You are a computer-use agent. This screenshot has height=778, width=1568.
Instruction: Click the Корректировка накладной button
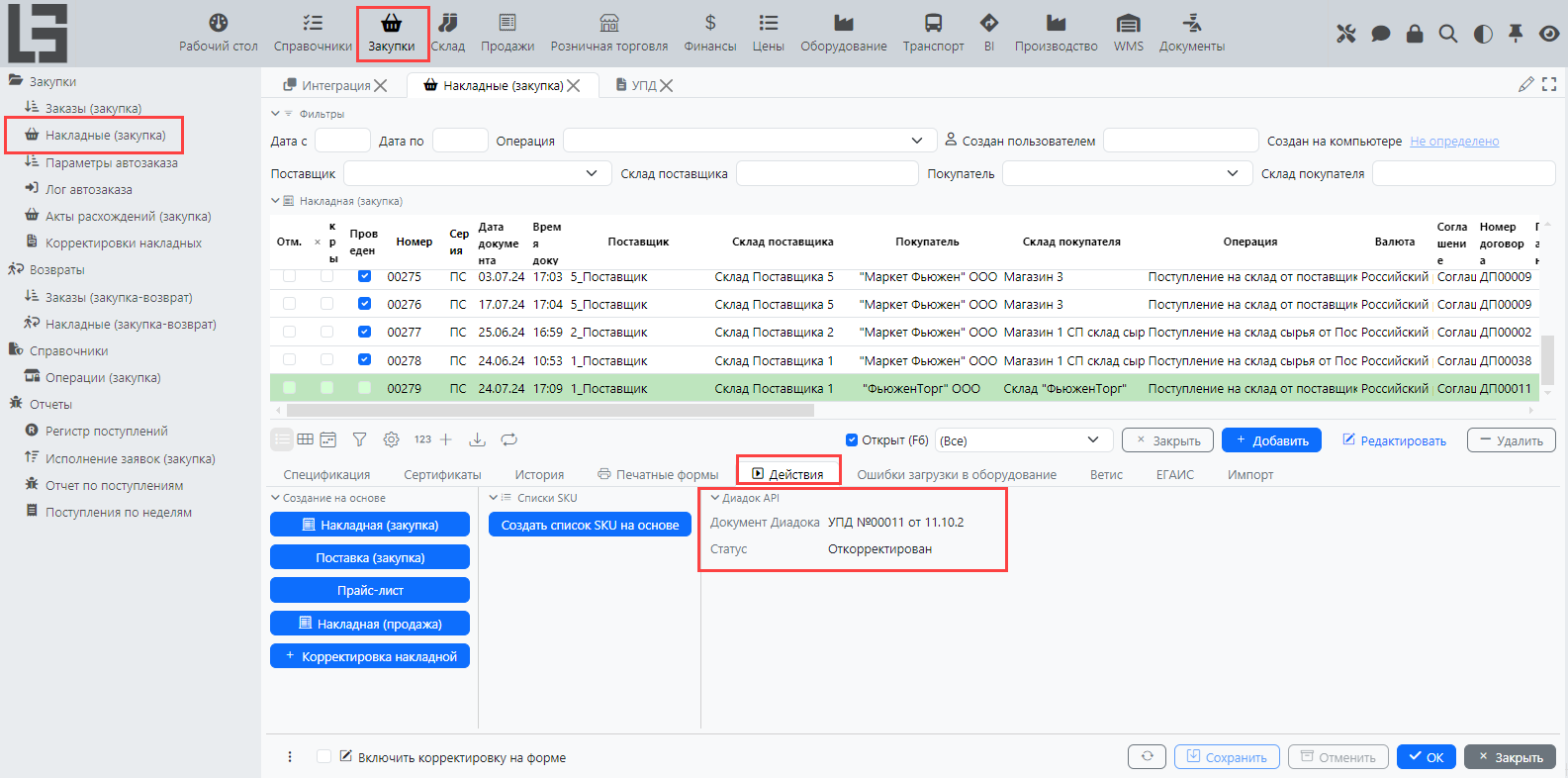370,656
